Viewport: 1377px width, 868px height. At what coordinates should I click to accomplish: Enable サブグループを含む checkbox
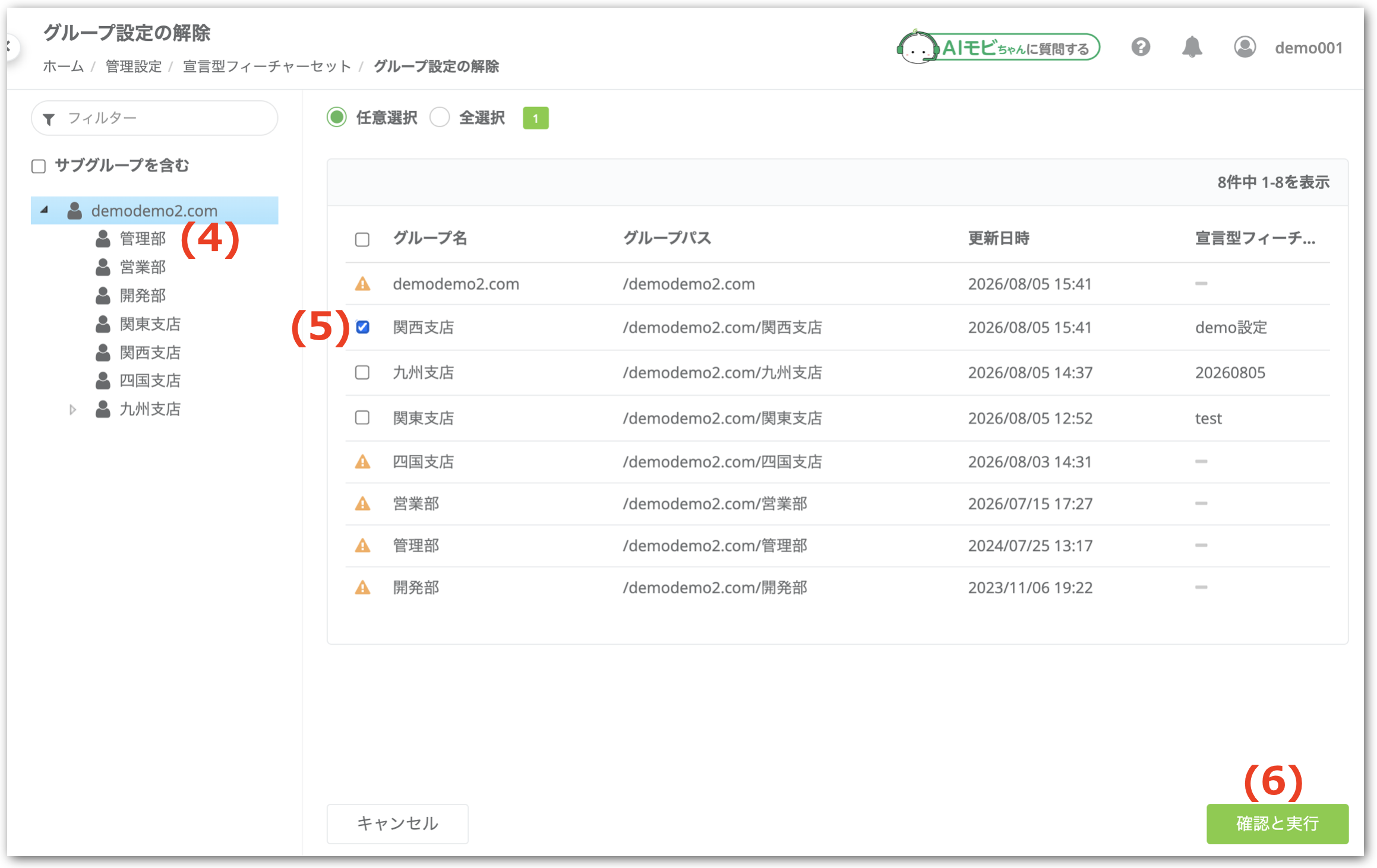(x=39, y=166)
